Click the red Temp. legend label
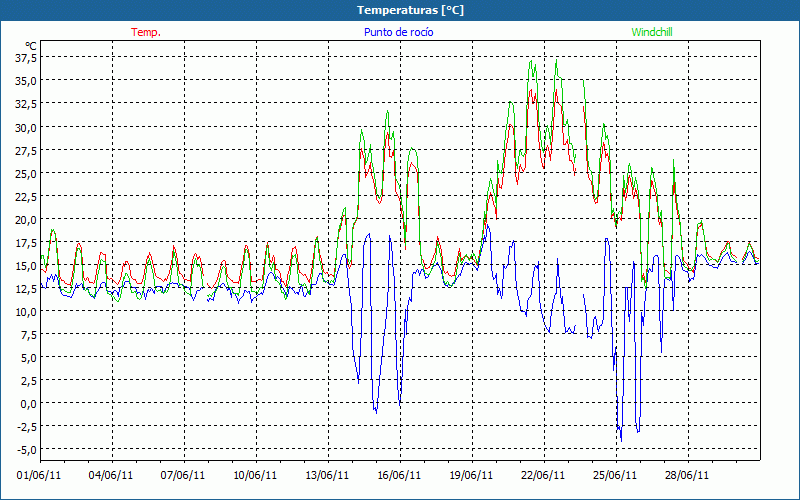The image size is (800, 500). (146, 32)
